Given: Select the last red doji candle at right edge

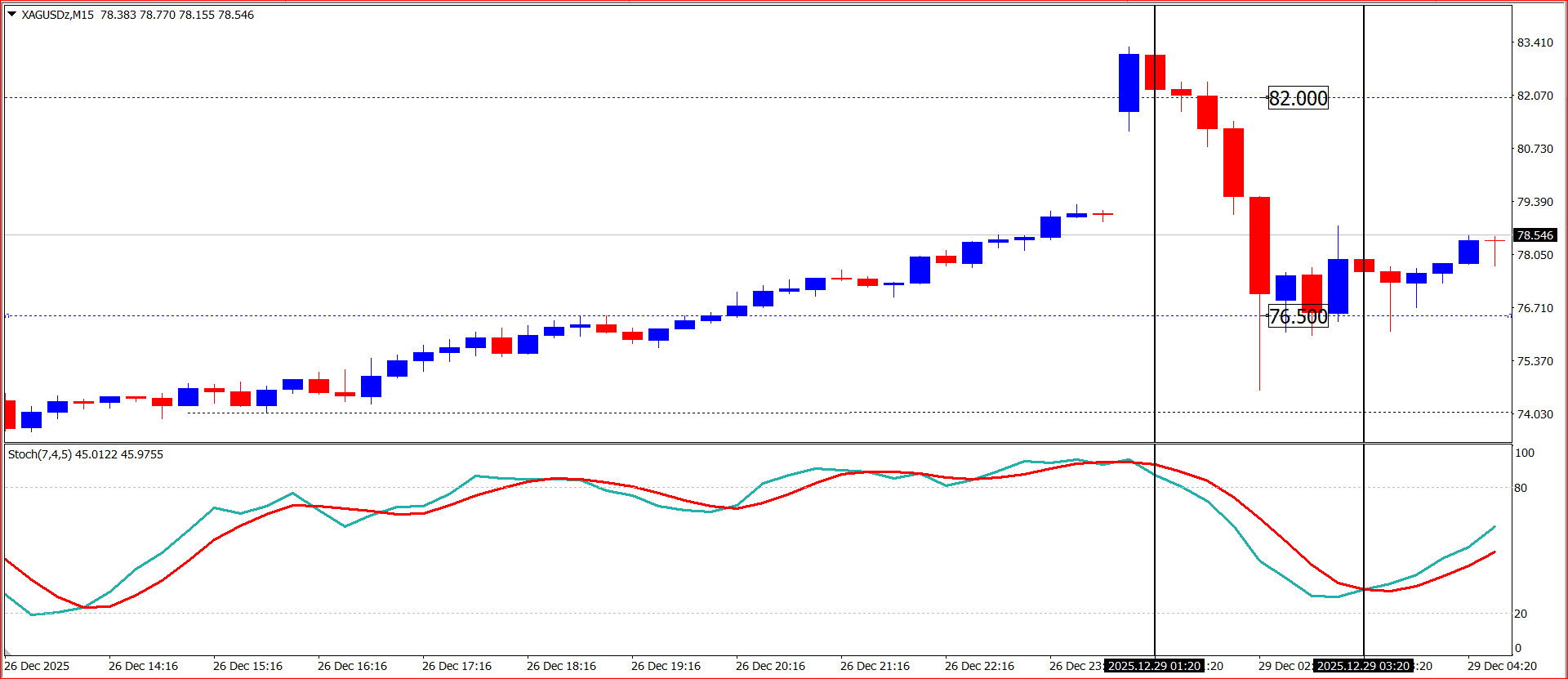Looking at the screenshot, I should point(1494,240).
